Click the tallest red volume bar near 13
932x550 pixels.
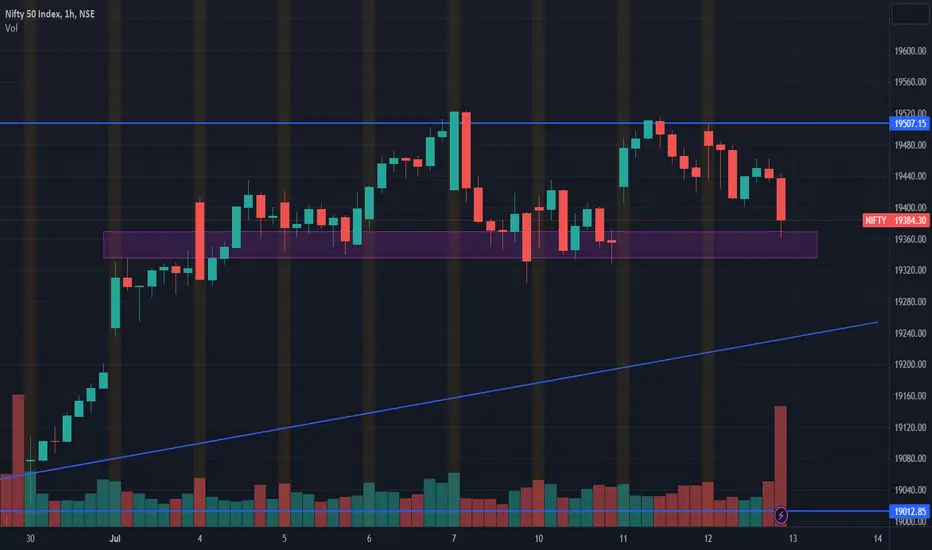pyautogui.click(x=780, y=466)
